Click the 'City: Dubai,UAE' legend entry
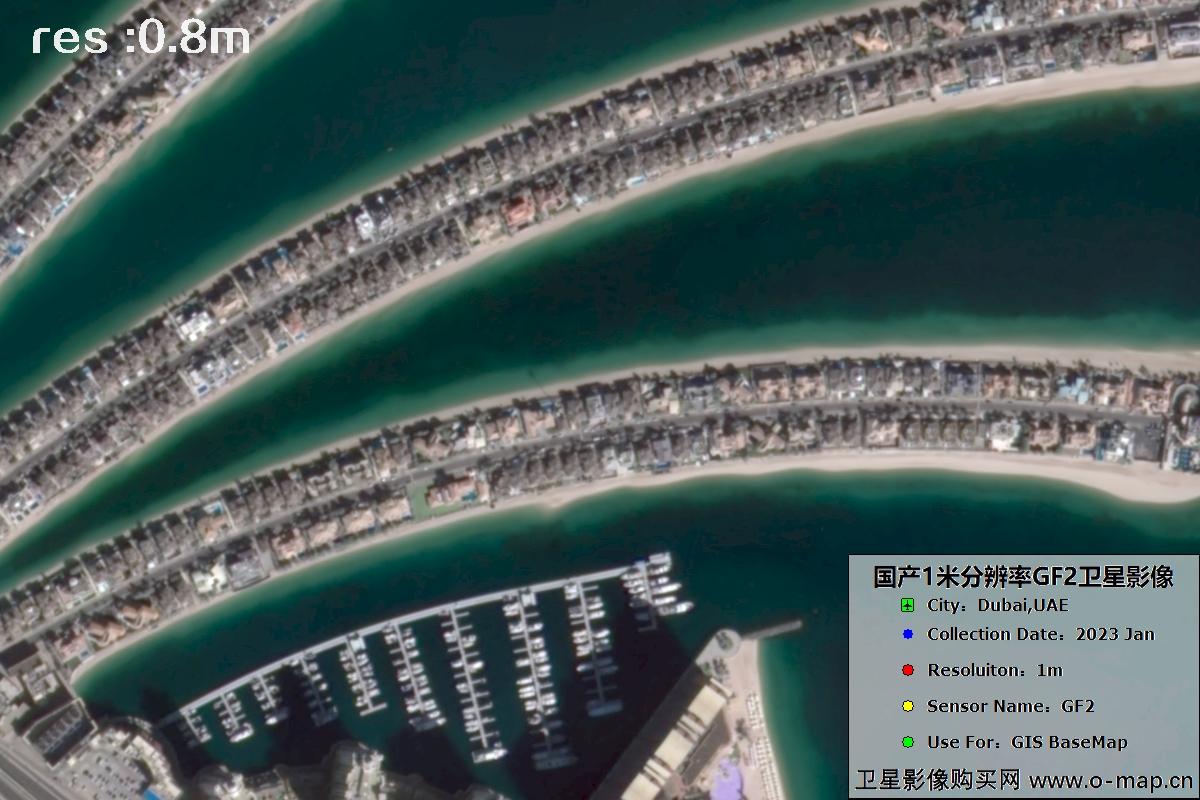 (x=997, y=606)
